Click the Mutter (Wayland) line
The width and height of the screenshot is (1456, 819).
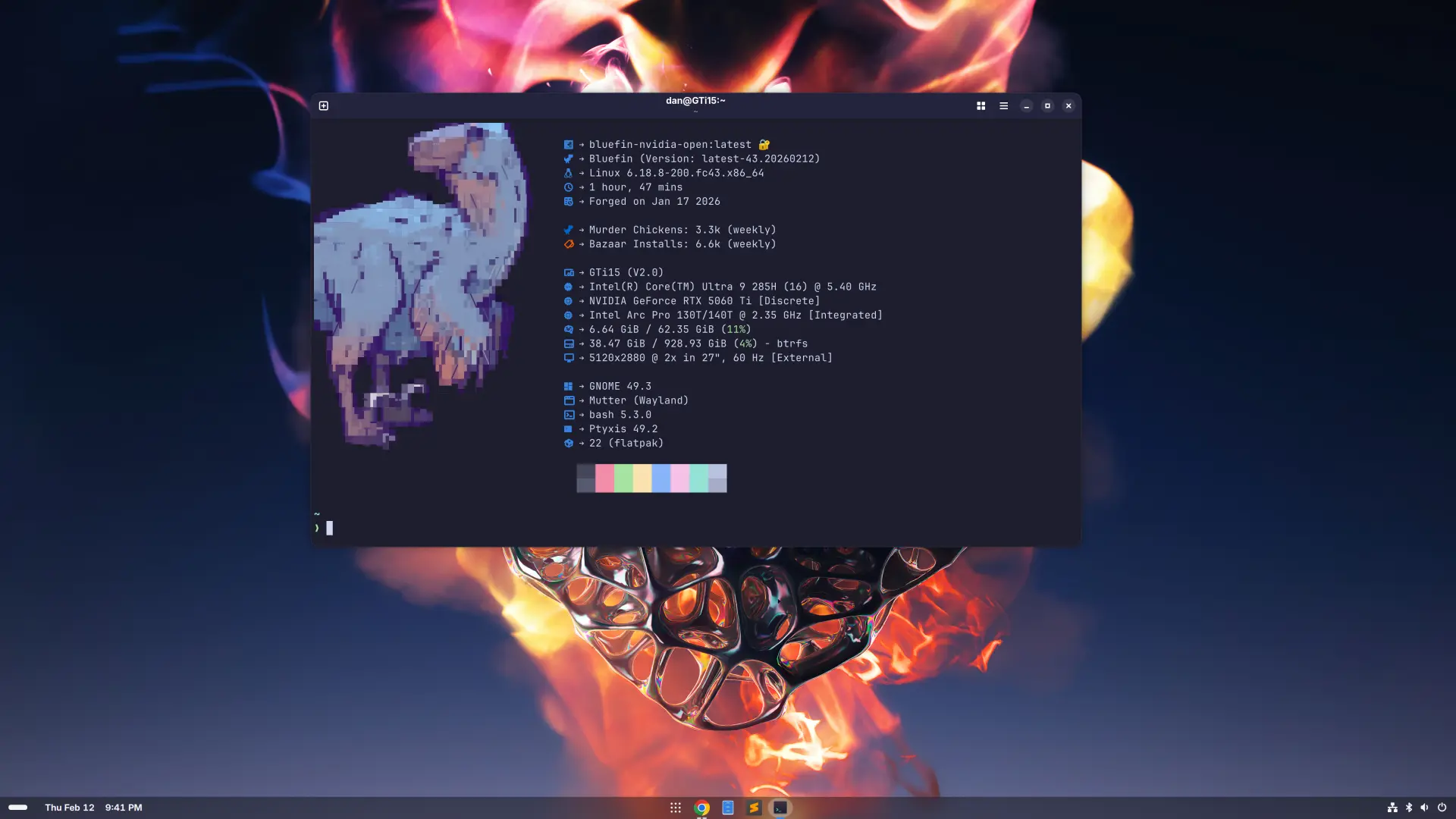pos(639,400)
